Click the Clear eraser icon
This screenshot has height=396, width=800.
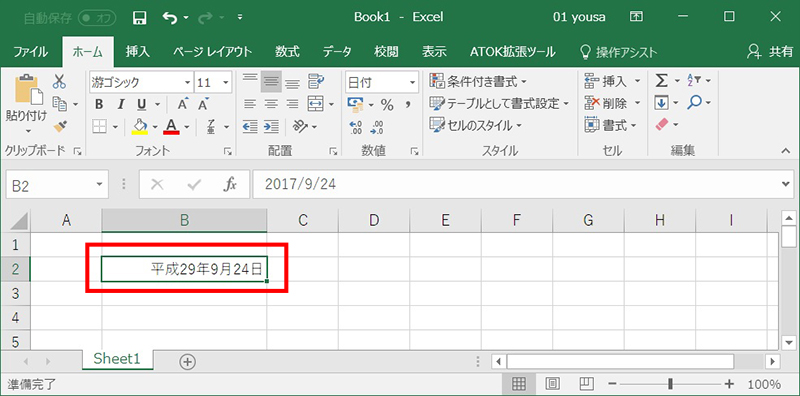661,124
